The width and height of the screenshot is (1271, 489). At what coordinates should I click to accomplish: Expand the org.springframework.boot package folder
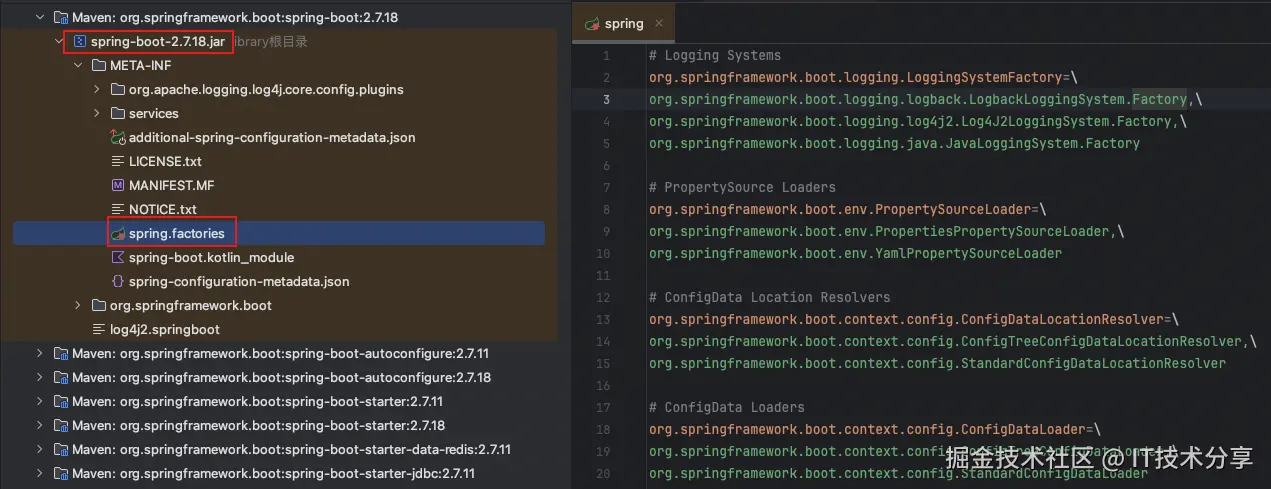coord(78,305)
